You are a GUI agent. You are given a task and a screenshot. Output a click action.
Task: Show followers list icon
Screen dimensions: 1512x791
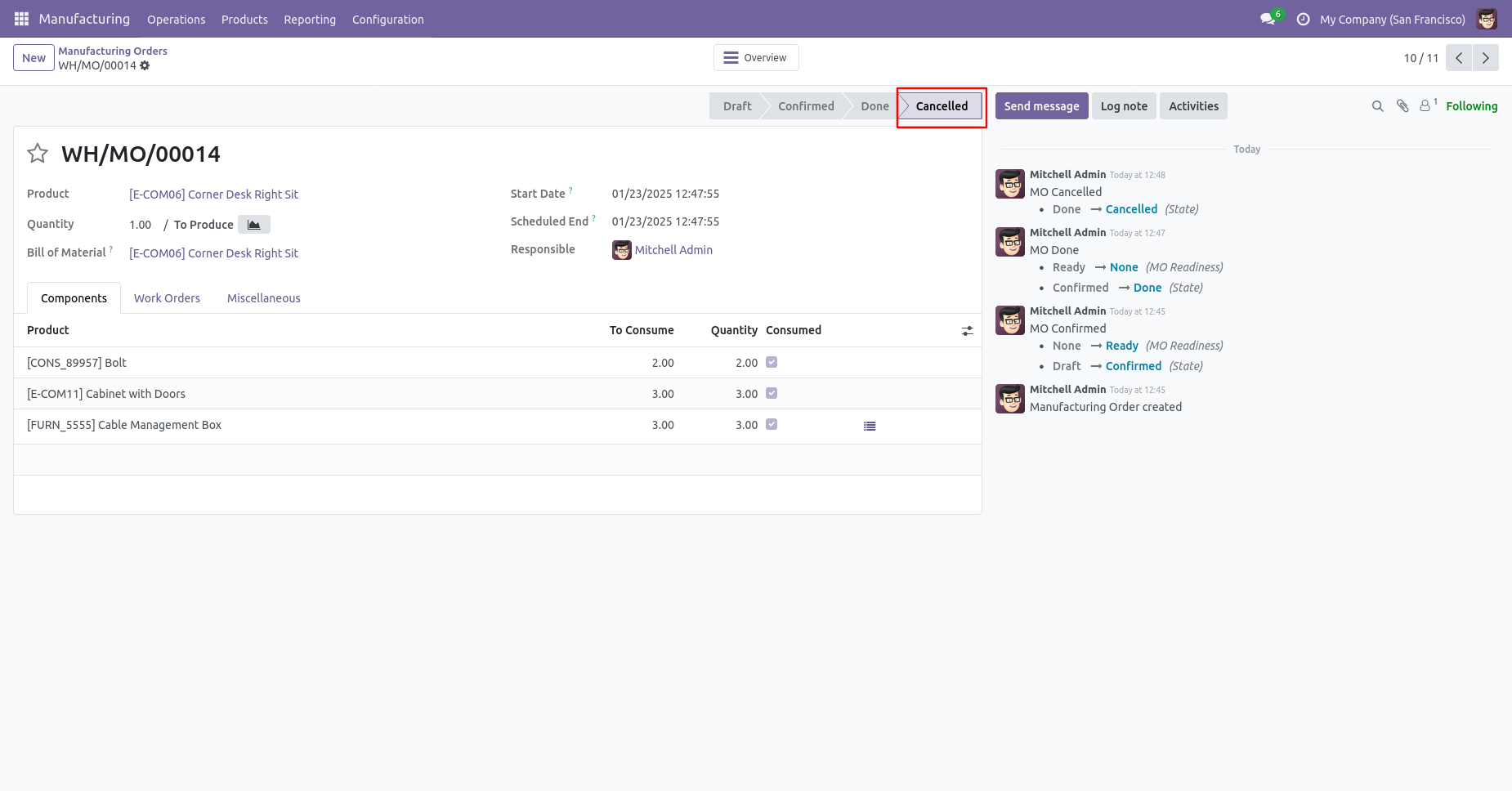pos(1427,105)
